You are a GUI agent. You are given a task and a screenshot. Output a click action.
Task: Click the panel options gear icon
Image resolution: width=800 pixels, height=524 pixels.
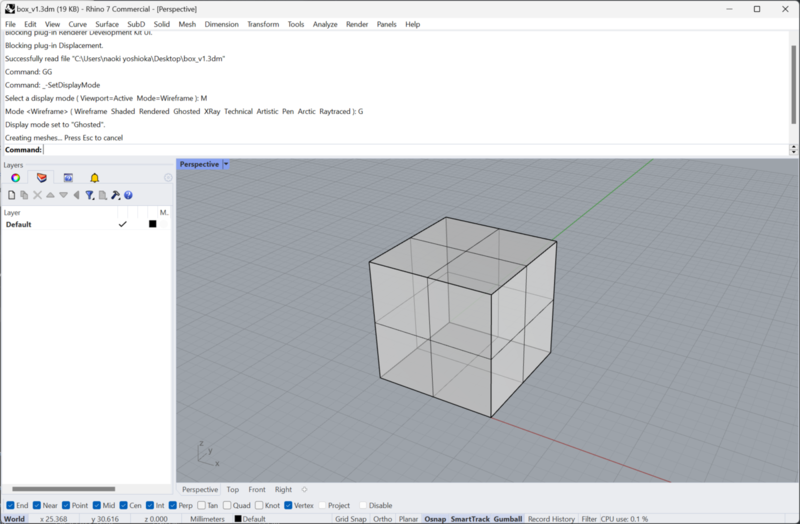[168, 178]
